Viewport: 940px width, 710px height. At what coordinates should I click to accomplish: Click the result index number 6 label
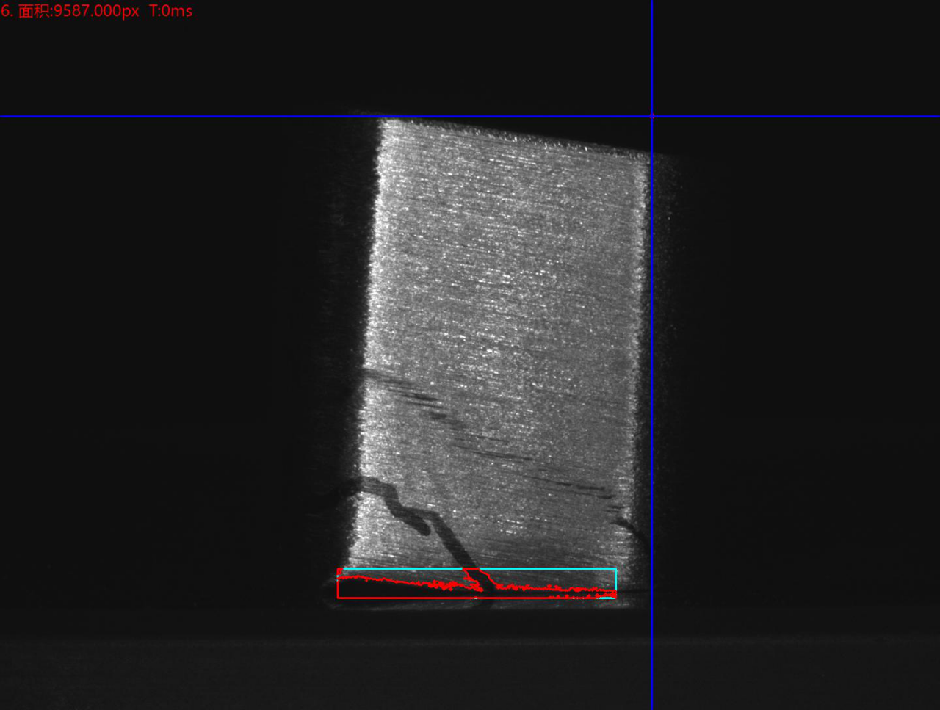6,11
